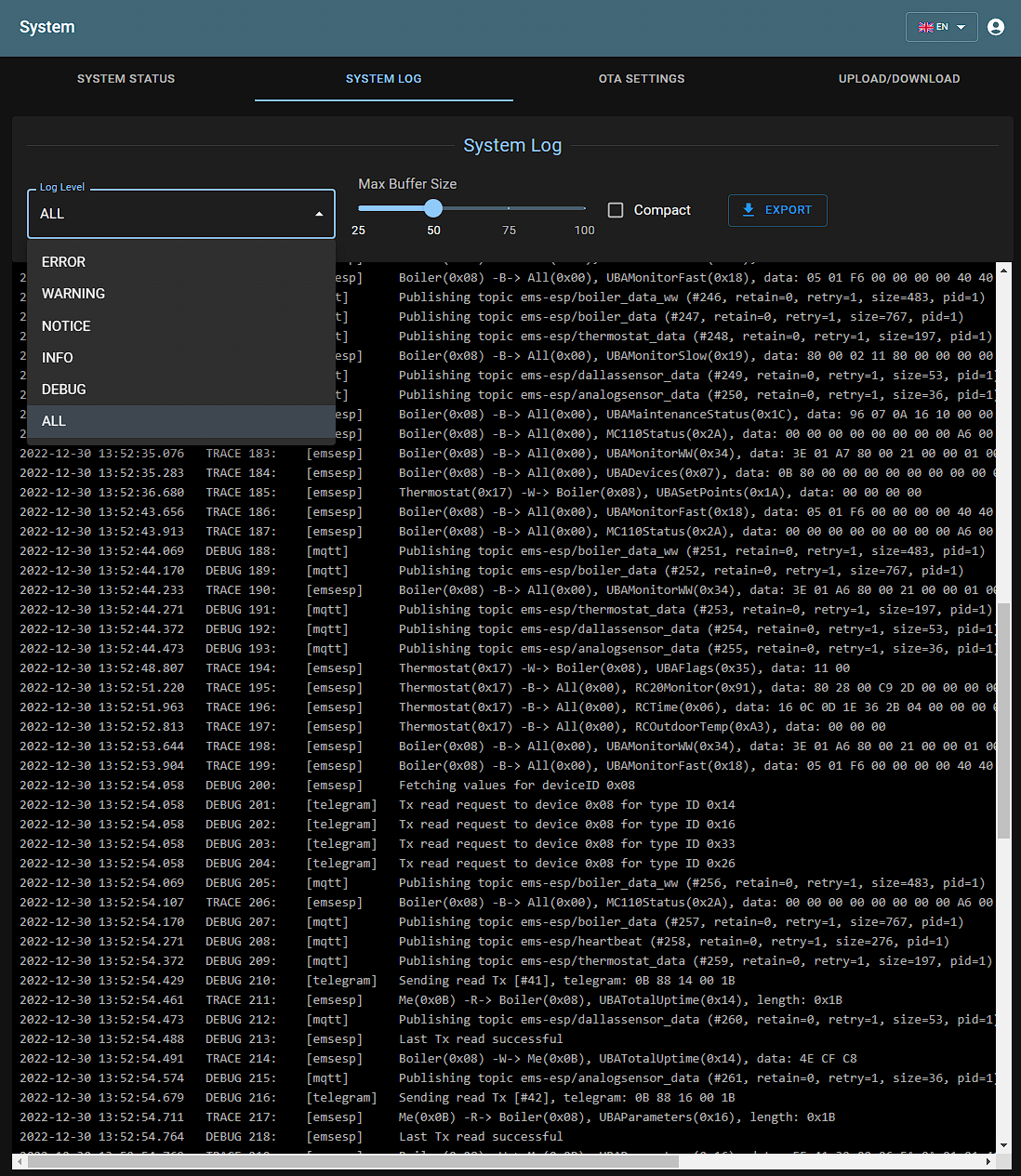Set Max Buffer Size slider to 75
Viewport: 1021px width, 1176px height.
(509, 208)
